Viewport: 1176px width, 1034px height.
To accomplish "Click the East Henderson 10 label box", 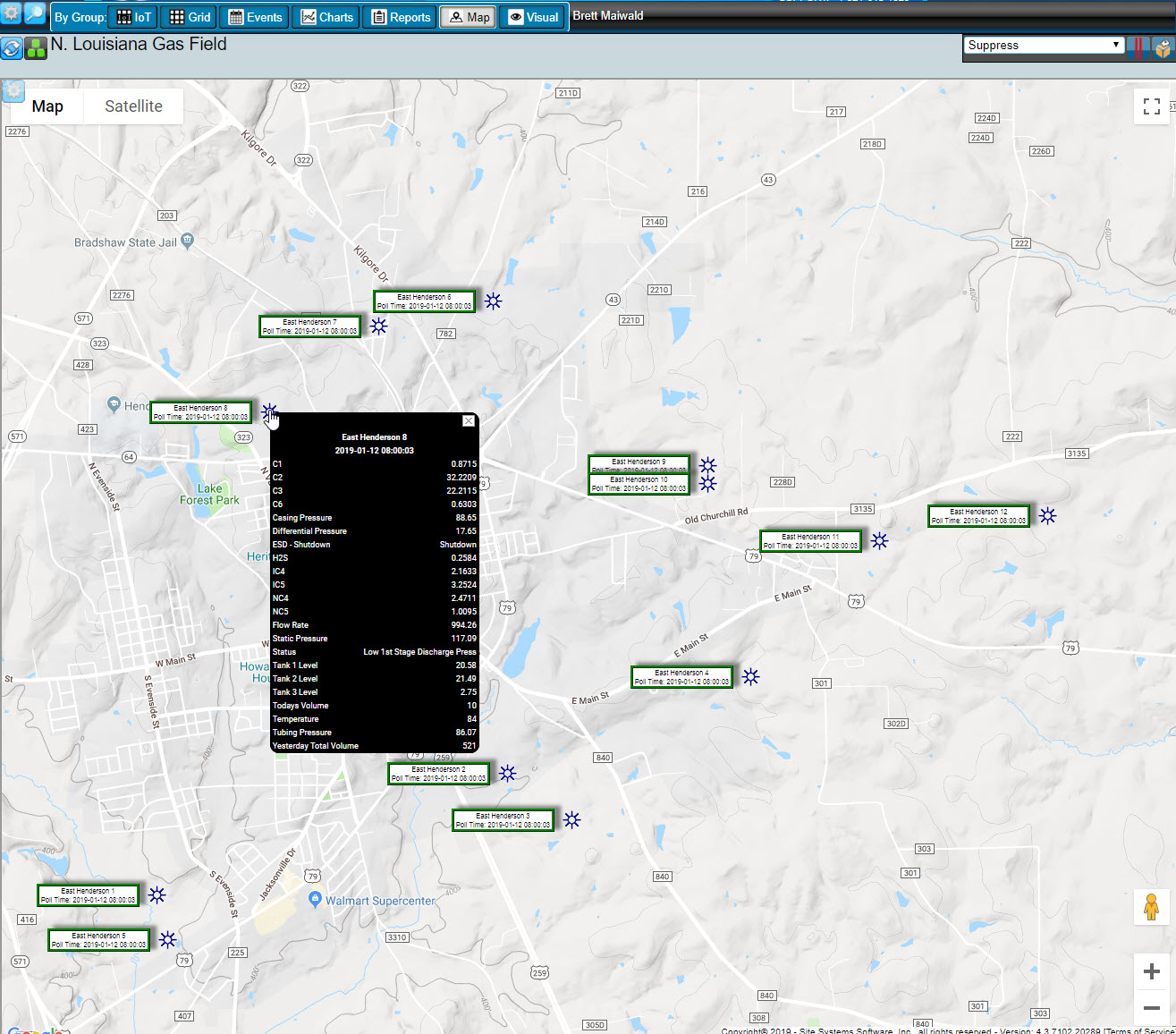I will coord(639,484).
